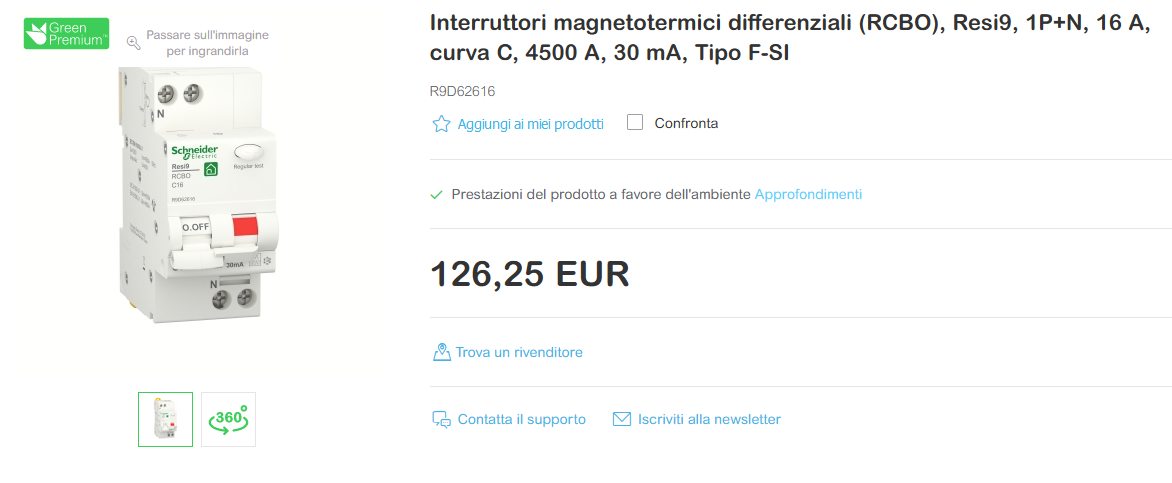The width and height of the screenshot is (1172, 483).
Task: Click the 126,25 EUR price
Action: point(530,274)
